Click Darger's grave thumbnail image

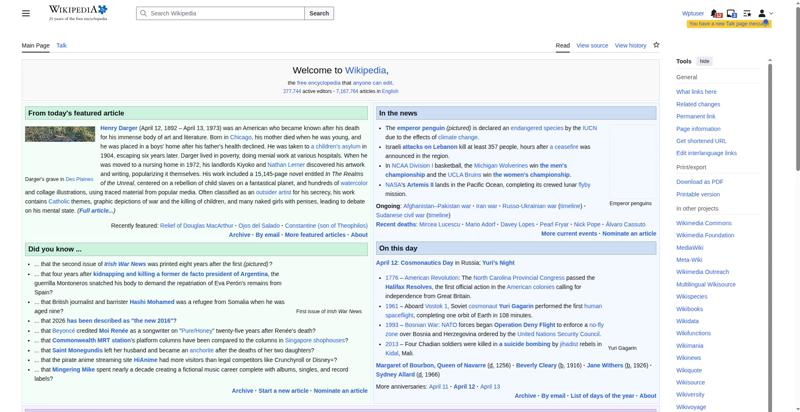pyautogui.click(x=60, y=134)
